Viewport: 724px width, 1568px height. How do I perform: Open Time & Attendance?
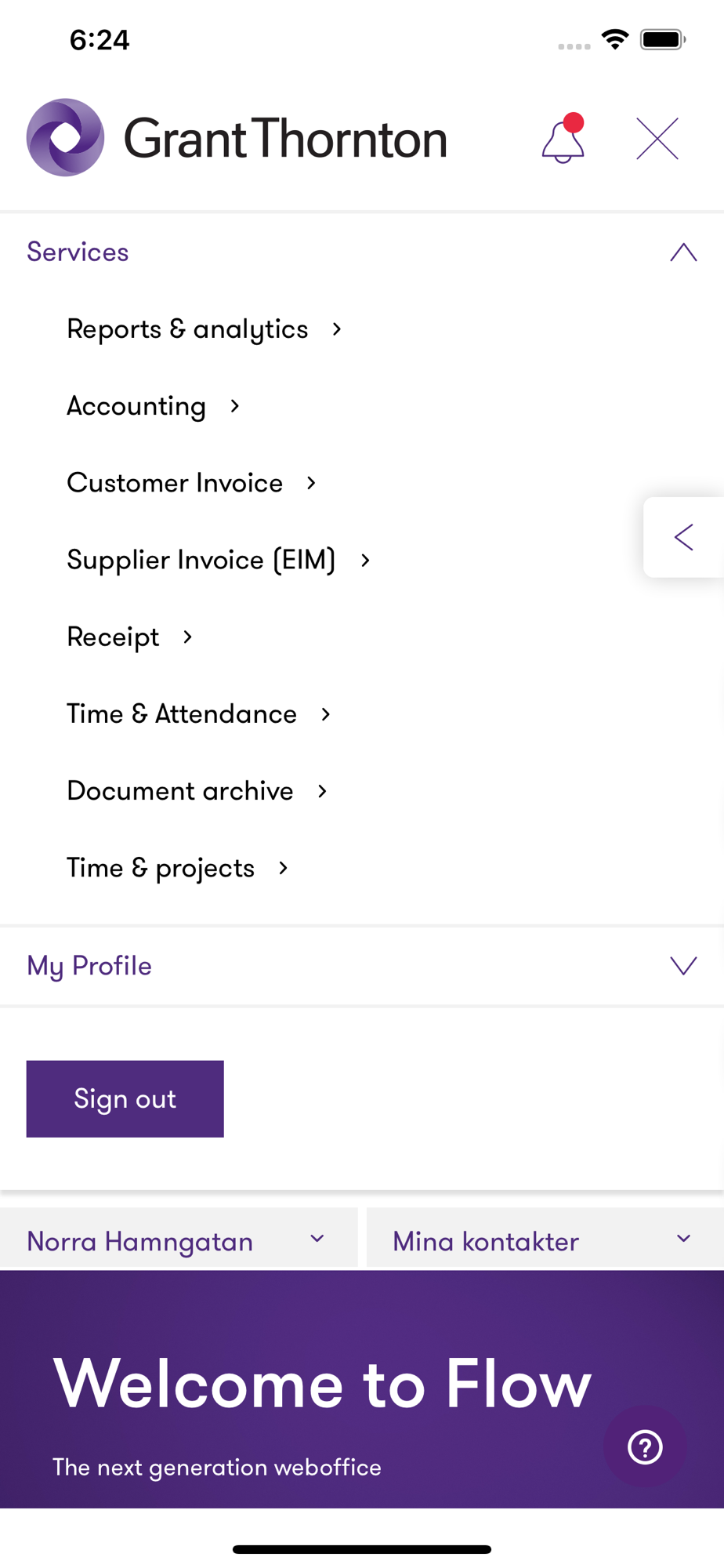(x=182, y=713)
